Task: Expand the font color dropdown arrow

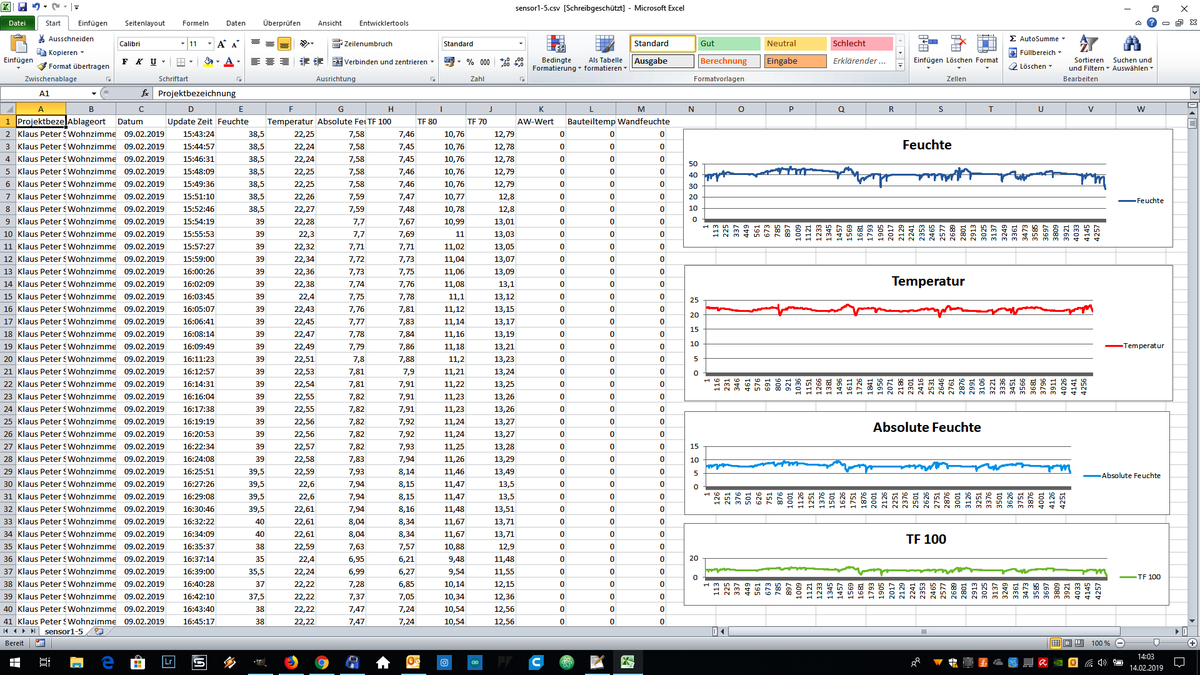Action: click(240, 62)
